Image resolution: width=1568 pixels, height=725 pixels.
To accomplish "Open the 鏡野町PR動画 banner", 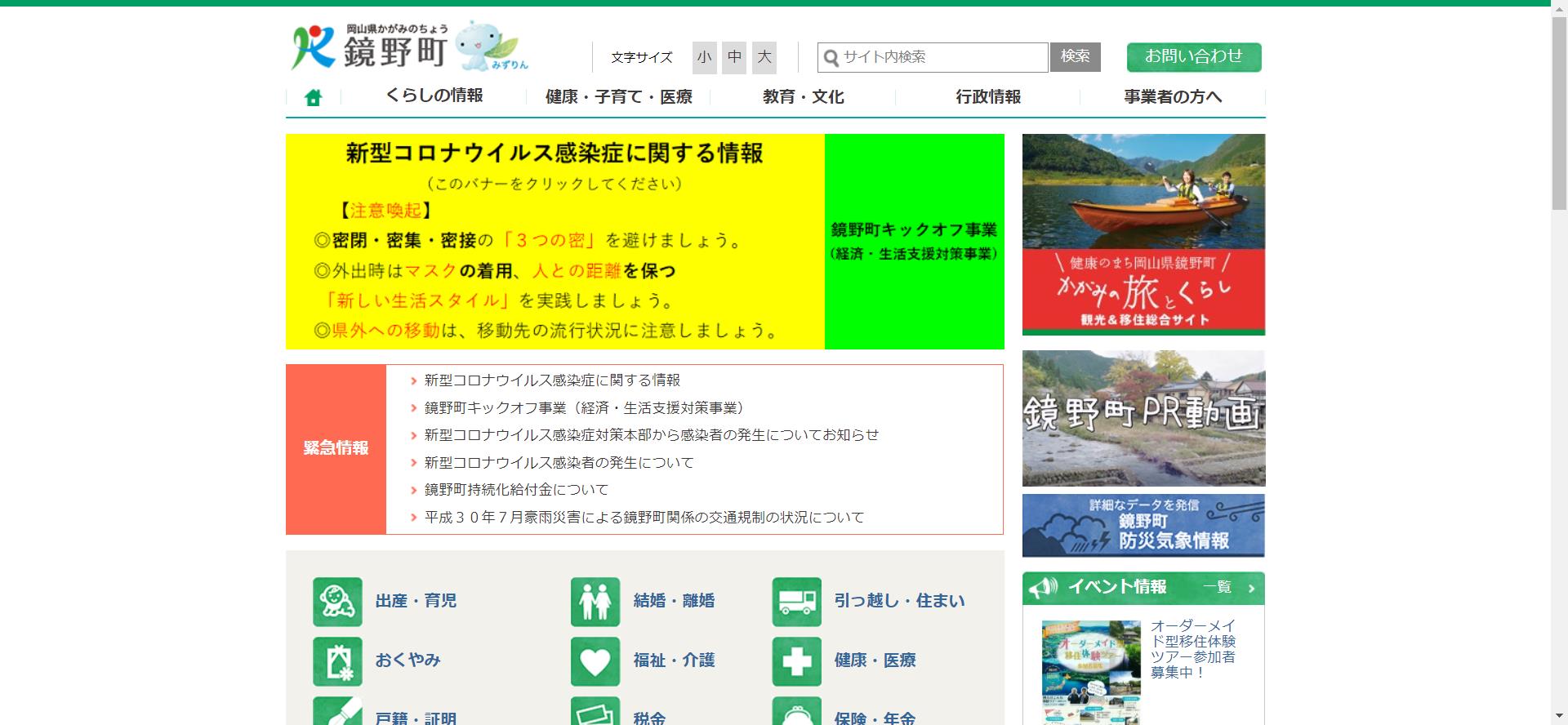I will tap(1143, 419).
